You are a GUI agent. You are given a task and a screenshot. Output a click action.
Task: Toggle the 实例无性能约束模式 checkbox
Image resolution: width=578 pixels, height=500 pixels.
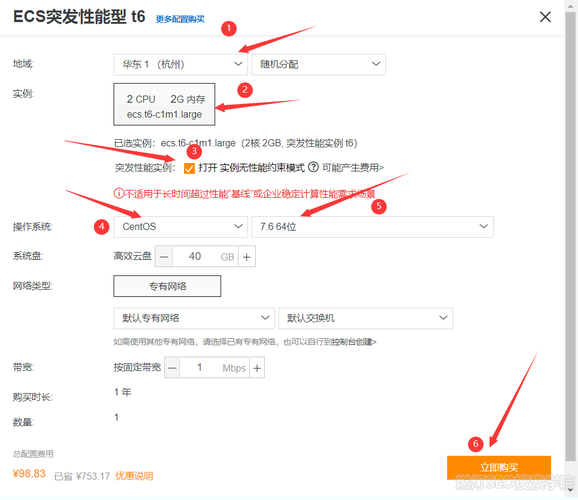tap(189, 169)
